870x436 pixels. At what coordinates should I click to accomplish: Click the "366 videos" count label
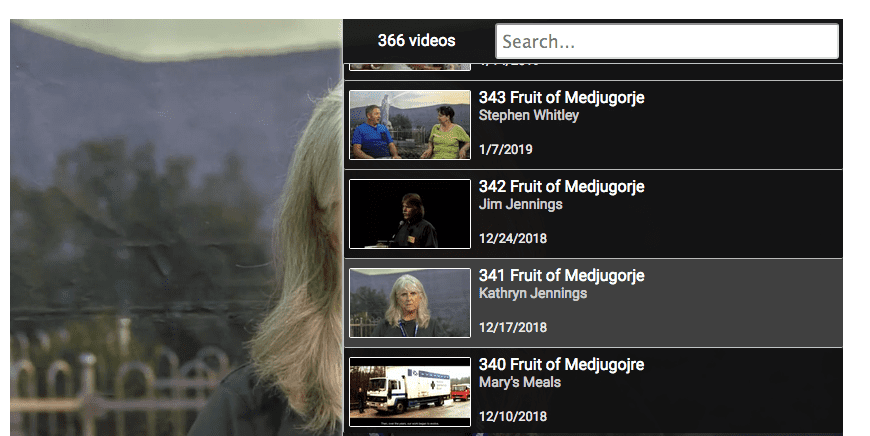point(416,40)
